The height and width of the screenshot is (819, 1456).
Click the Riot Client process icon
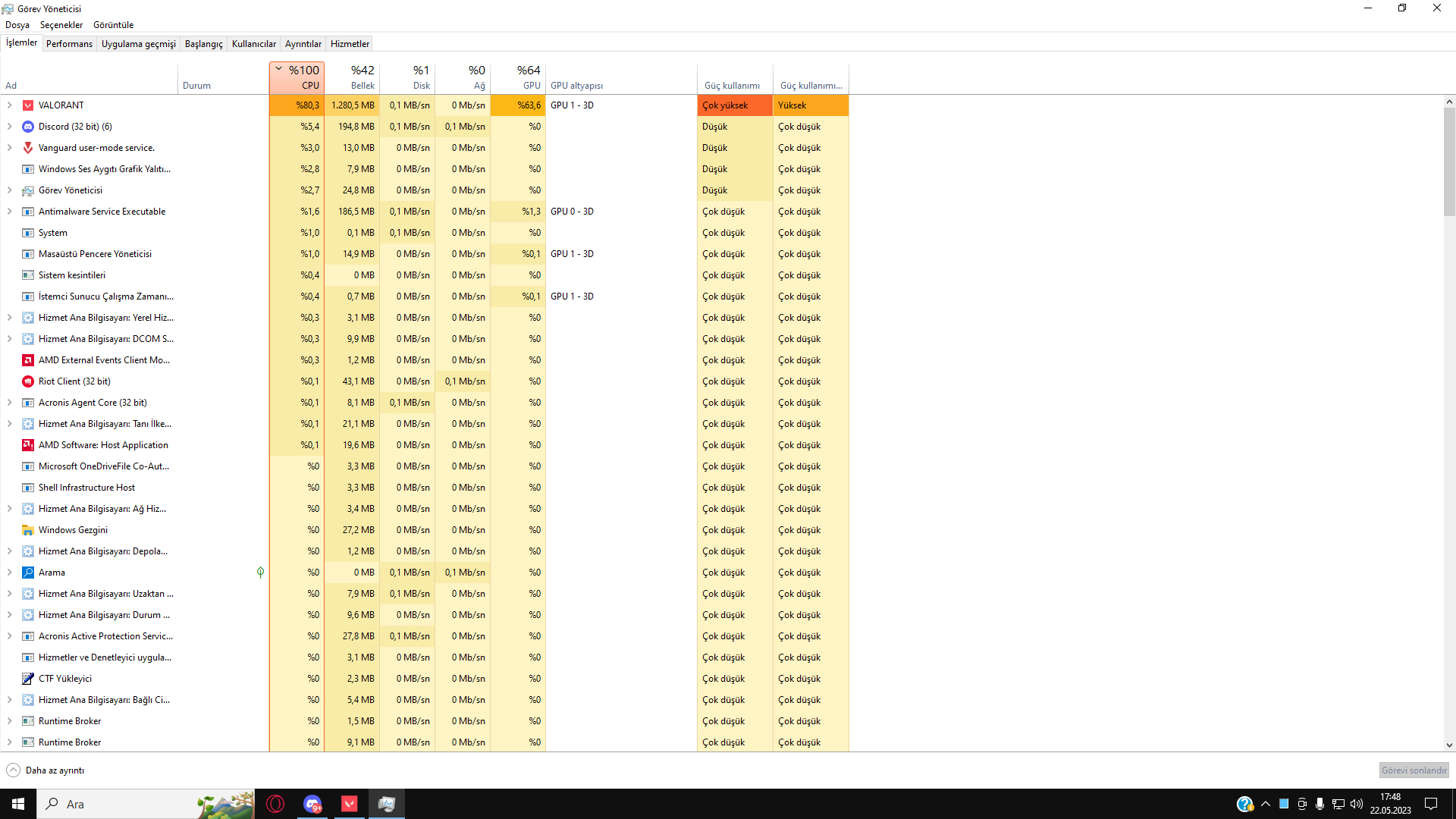click(x=28, y=381)
